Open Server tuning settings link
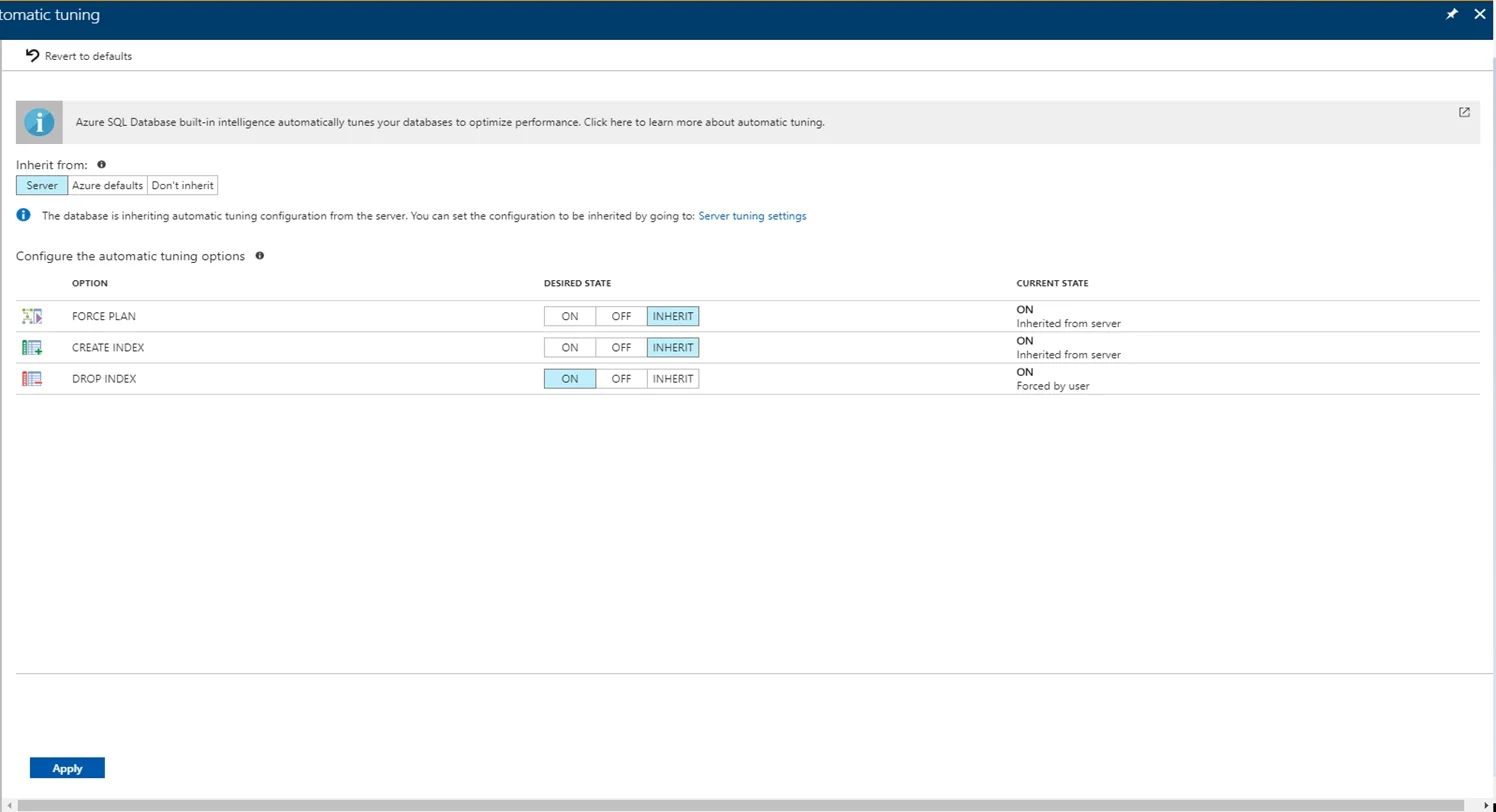 (x=752, y=215)
